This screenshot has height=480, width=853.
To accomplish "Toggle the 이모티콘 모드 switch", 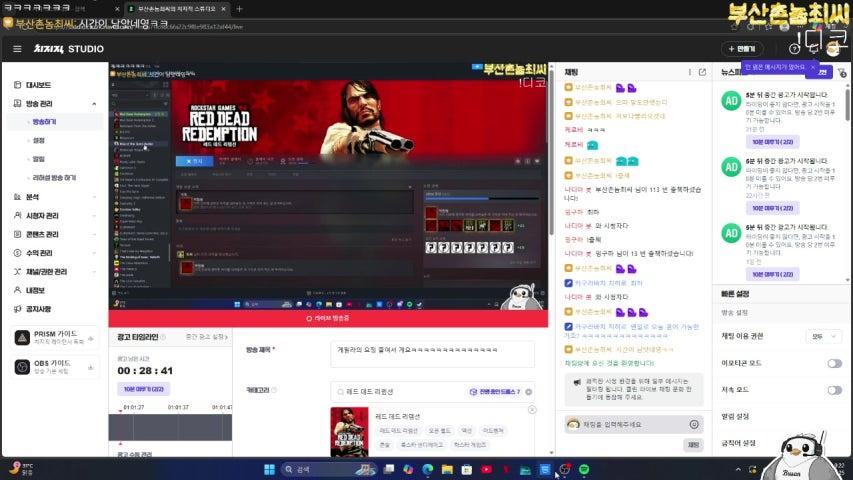I will [x=835, y=364].
